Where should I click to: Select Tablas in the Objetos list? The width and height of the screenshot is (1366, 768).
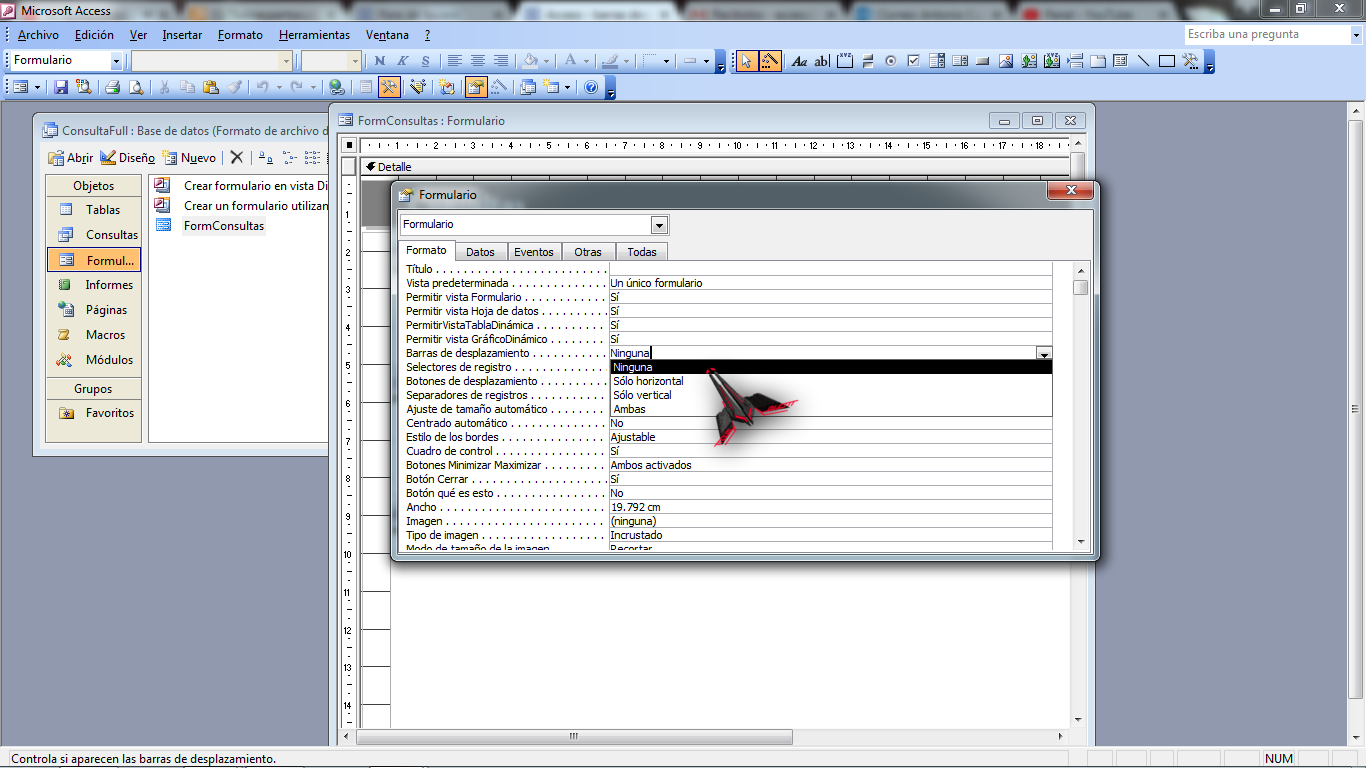(94, 210)
